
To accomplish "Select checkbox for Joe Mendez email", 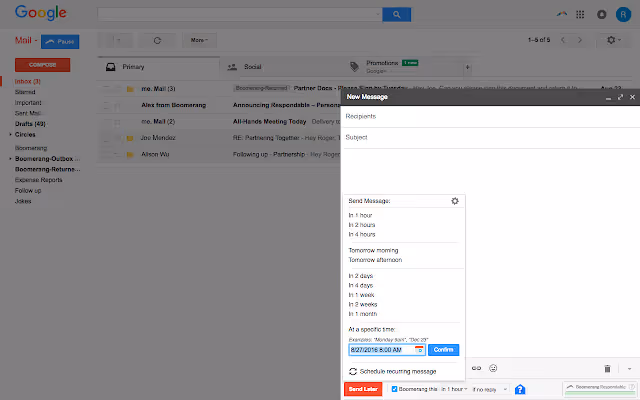I will click(106, 138).
